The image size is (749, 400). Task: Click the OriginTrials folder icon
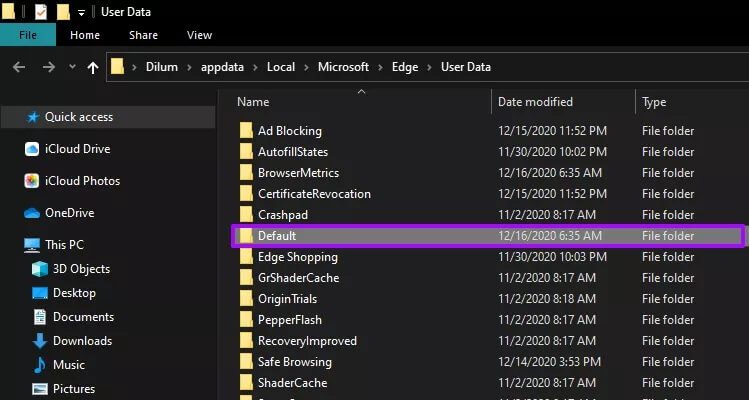click(246, 299)
